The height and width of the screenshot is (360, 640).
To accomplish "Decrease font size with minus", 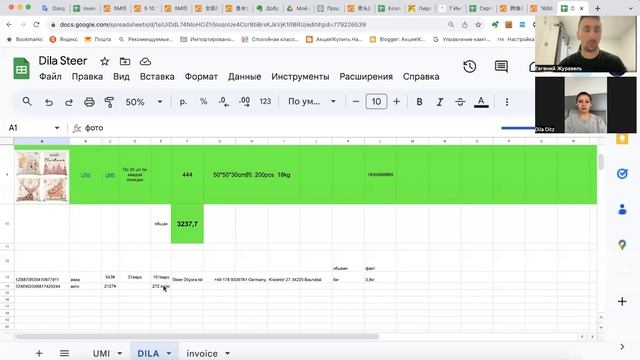I will (x=356, y=102).
